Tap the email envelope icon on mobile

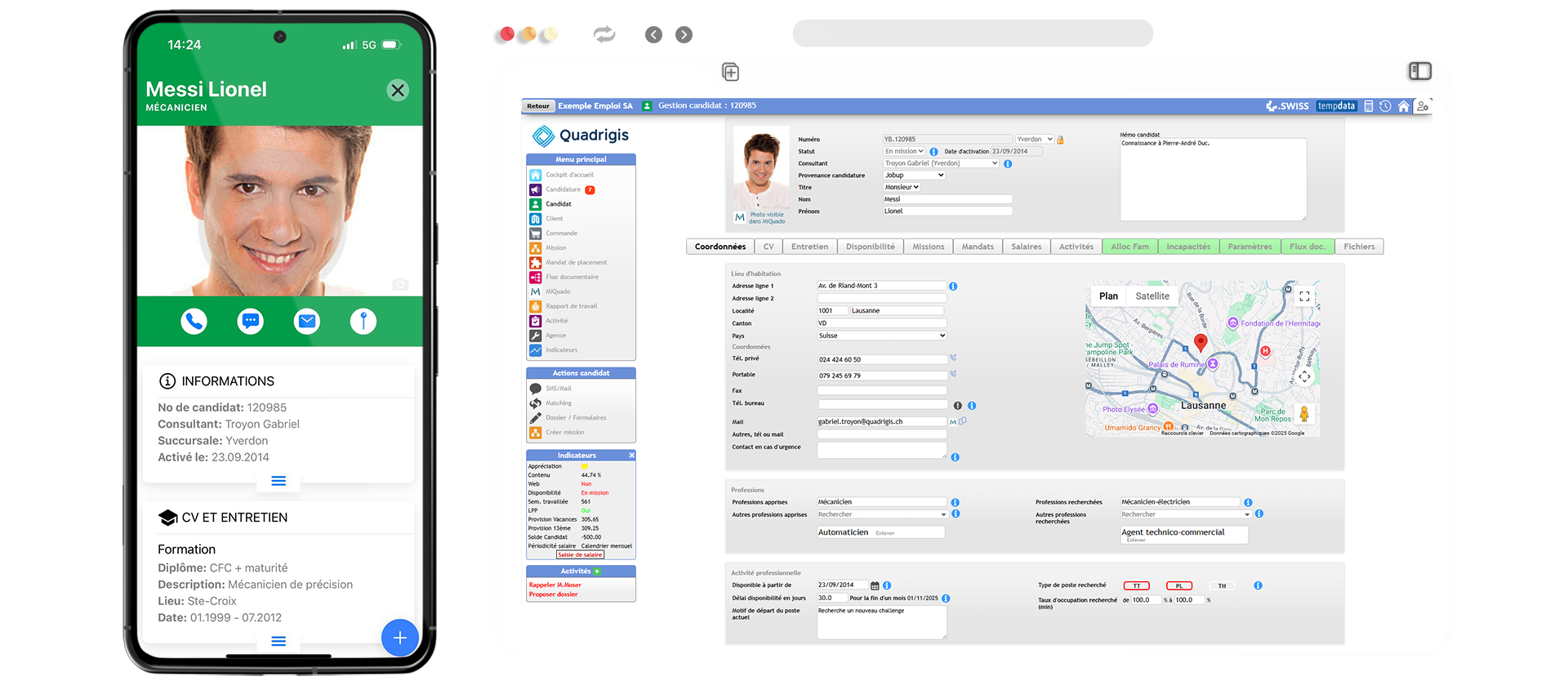coord(307,322)
